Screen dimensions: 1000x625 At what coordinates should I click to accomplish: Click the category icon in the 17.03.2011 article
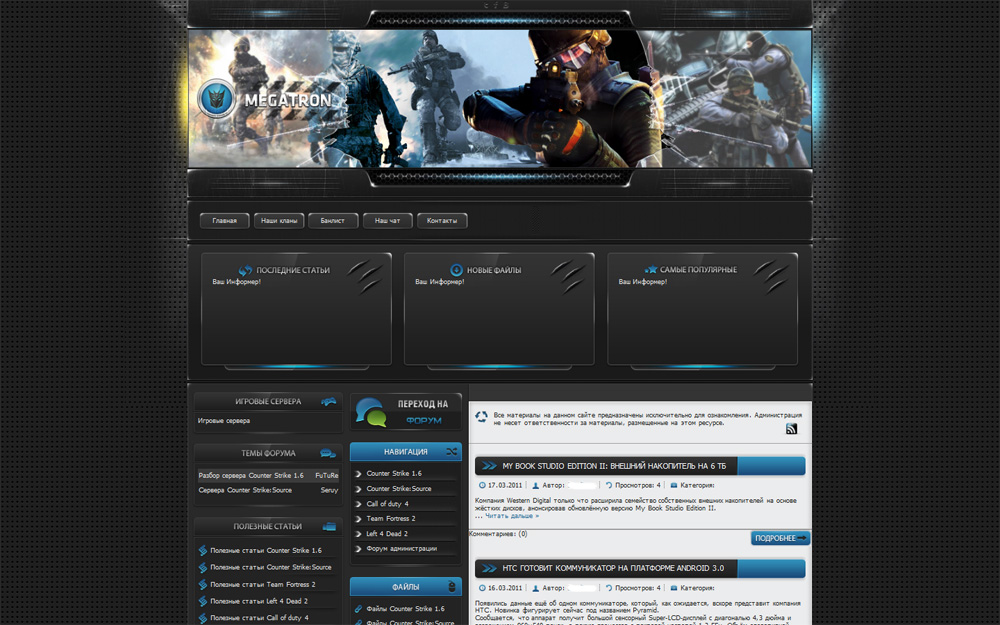(x=673, y=485)
